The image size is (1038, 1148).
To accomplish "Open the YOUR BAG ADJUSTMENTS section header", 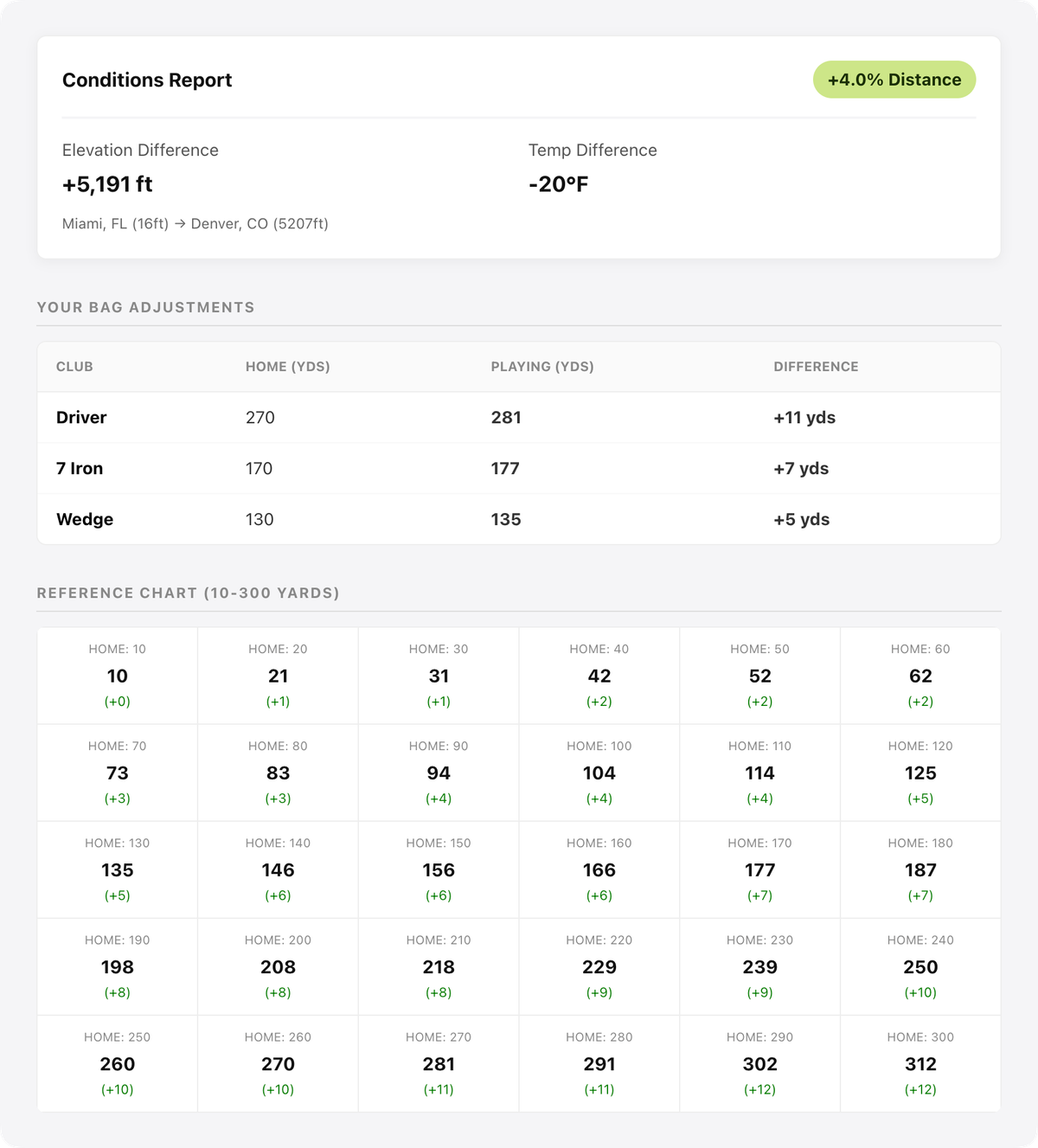I will point(145,307).
